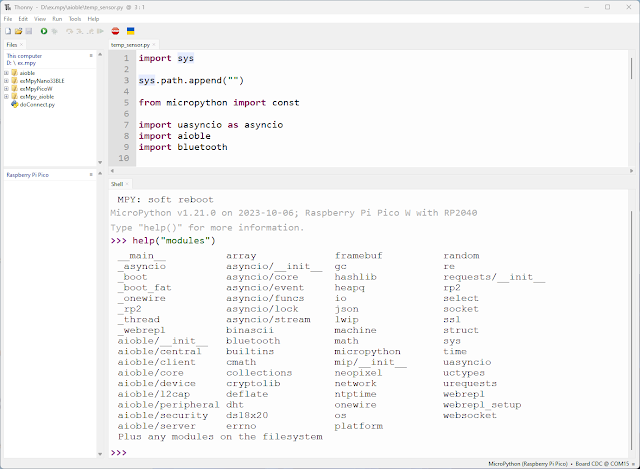The image size is (640, 469).
Task: Close the Files panel tab
Action: coord(21,44)
